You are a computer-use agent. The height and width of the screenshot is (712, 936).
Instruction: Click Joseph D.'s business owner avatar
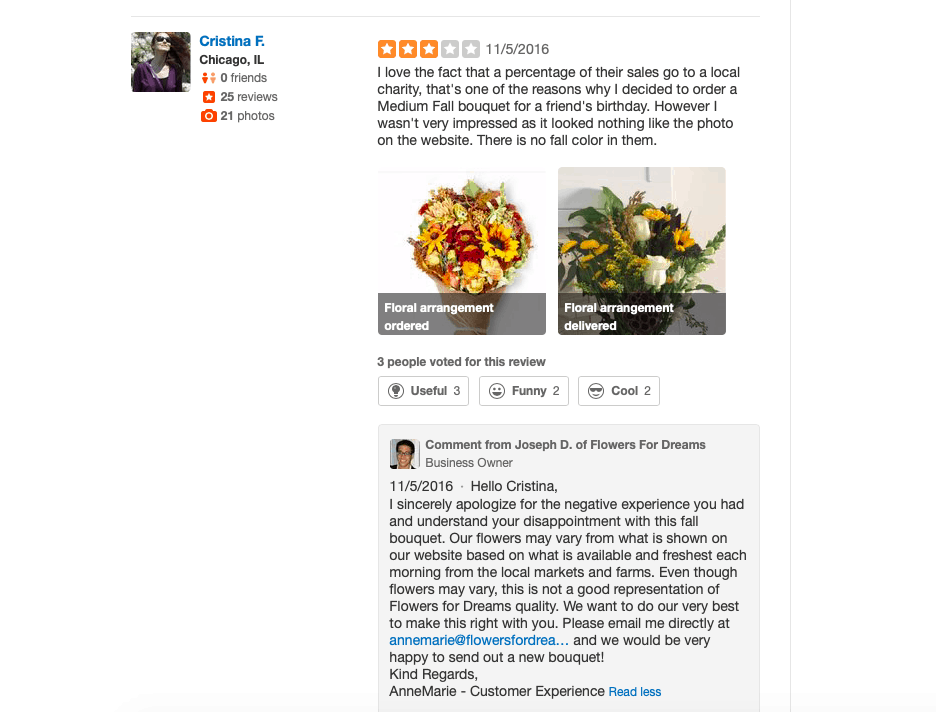404,454
